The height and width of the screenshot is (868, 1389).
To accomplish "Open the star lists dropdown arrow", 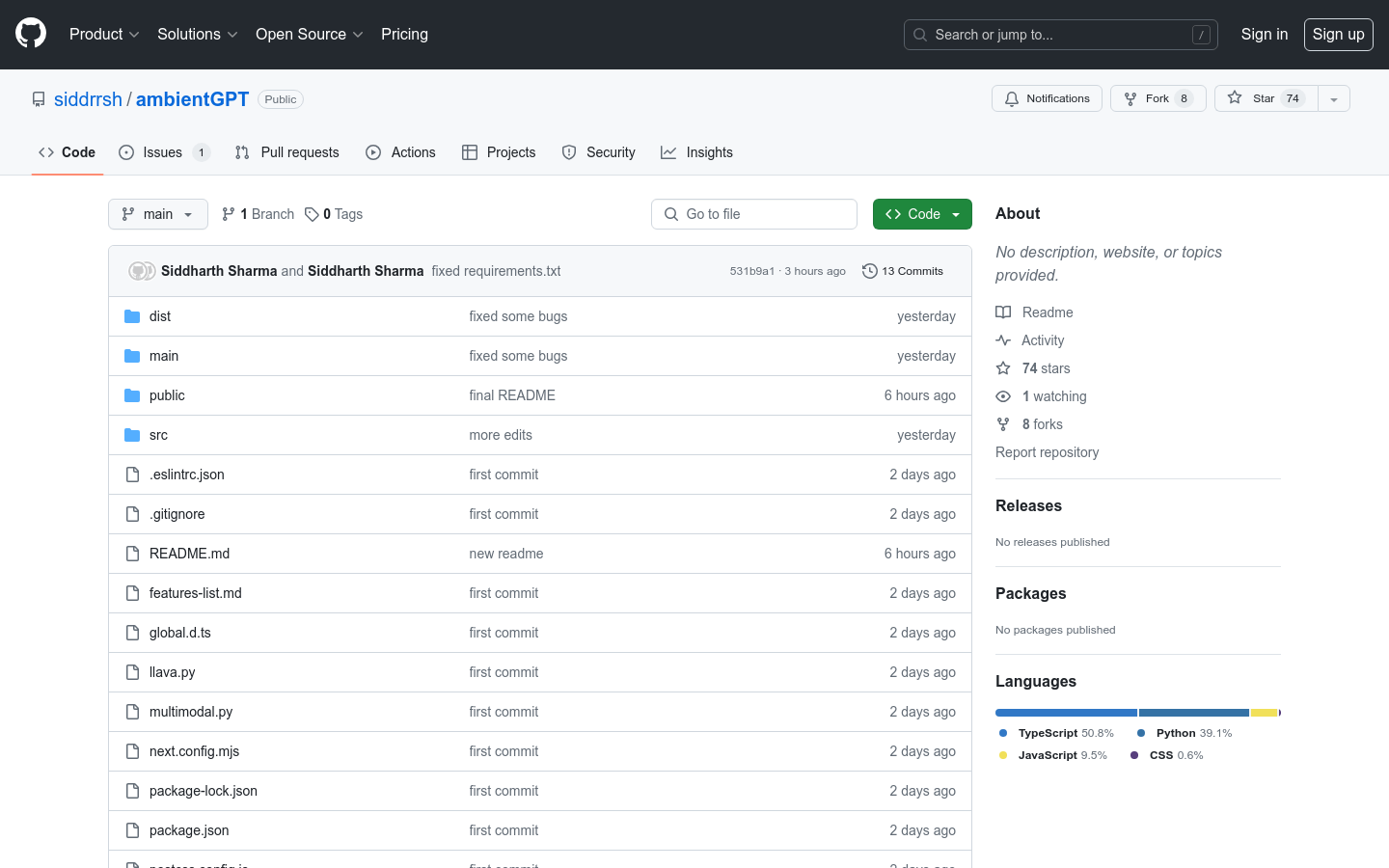I will pos(1334,98).
